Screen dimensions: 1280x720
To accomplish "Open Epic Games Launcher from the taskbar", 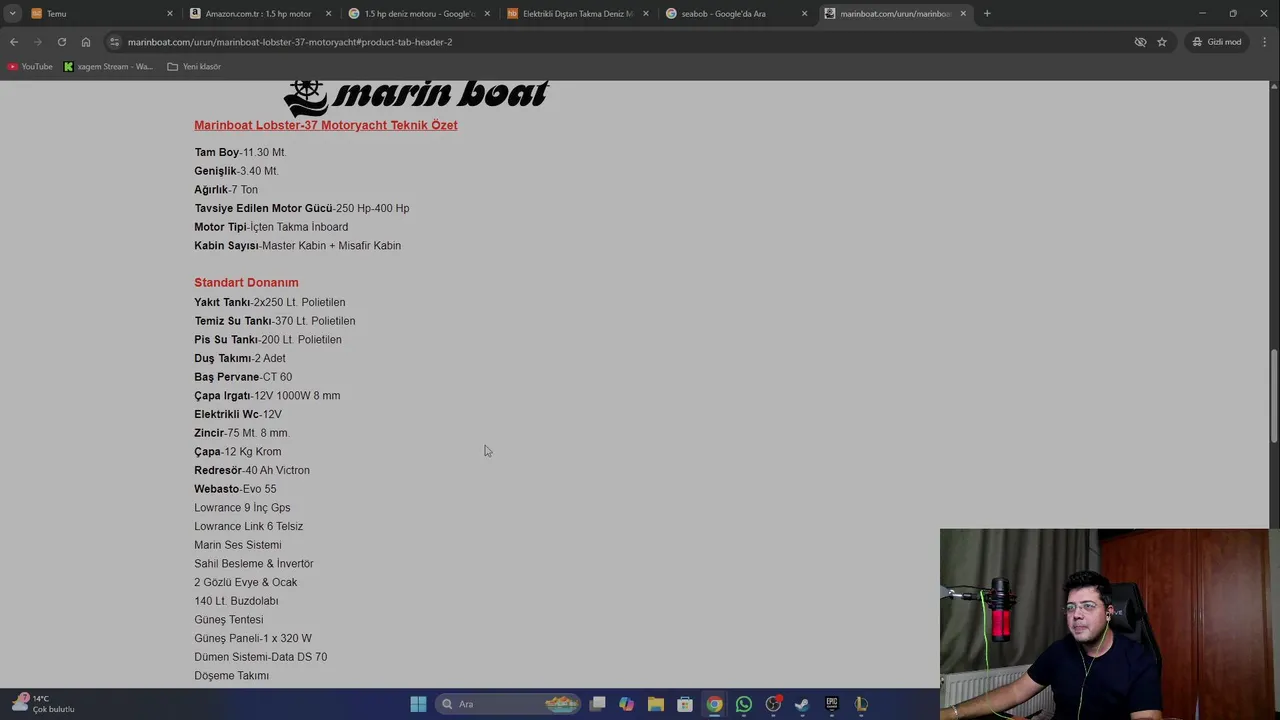I will [831, 704].
